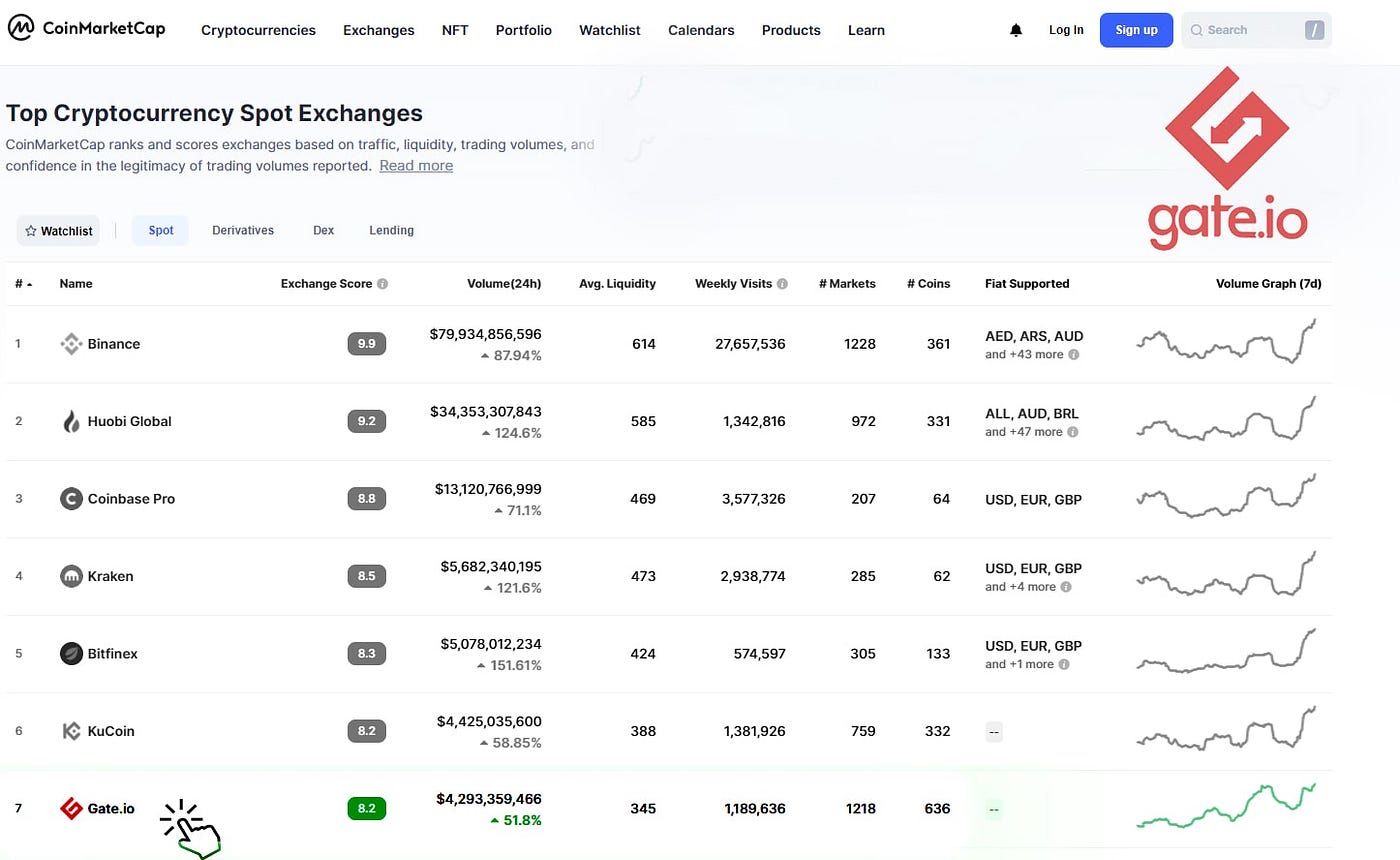The image size is (1400, 860).
Task: Sort by the Volume(24h) column header
Action: pyautogui.click(x=504, y=284)
